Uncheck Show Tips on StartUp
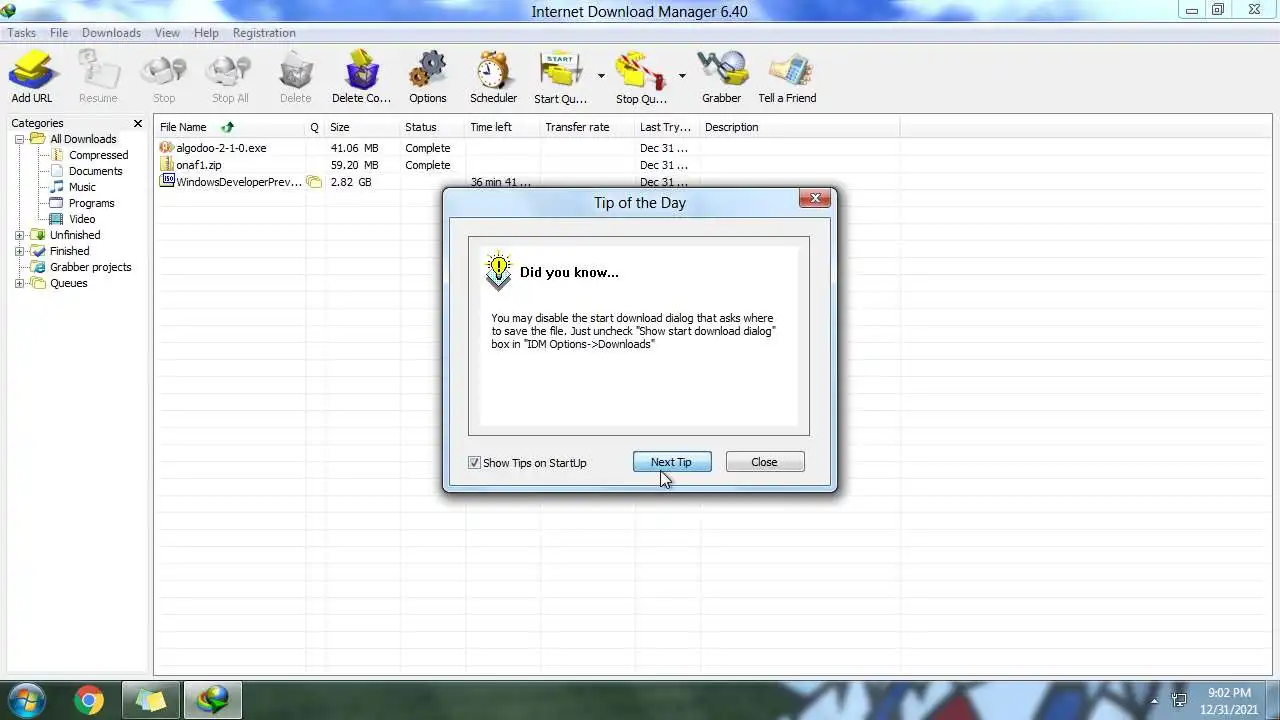Viewport: 1280px width, 720px height. point(474,463)
